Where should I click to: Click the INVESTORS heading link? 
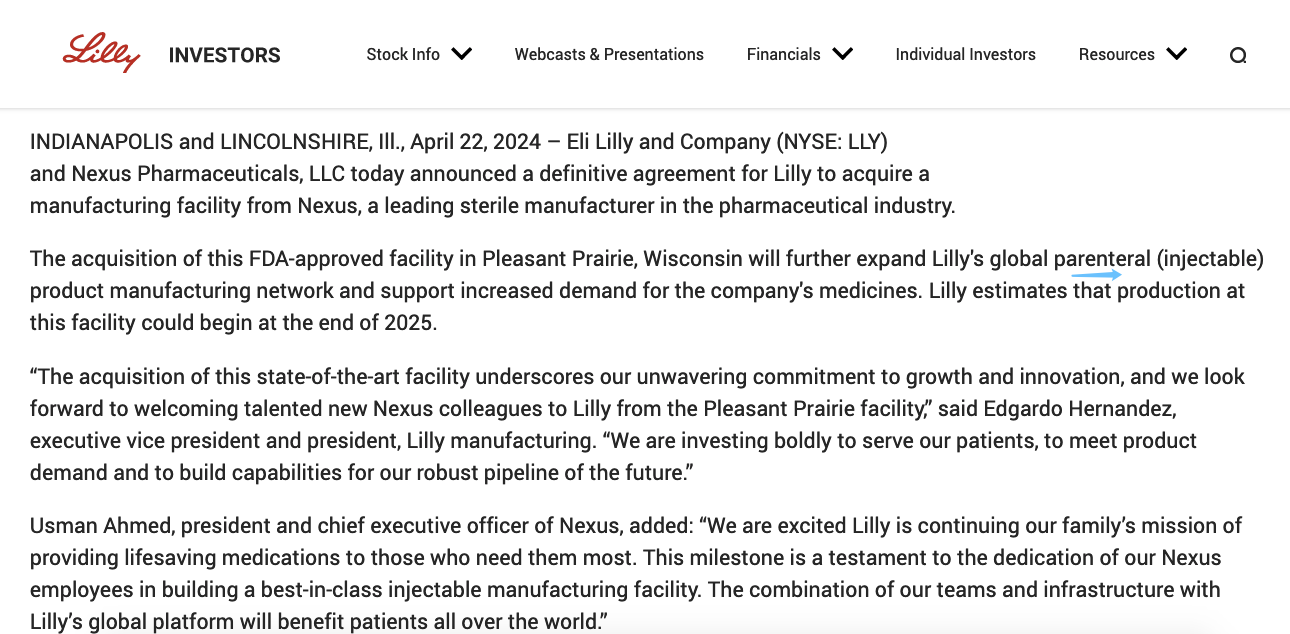click(x=224, y=55)
